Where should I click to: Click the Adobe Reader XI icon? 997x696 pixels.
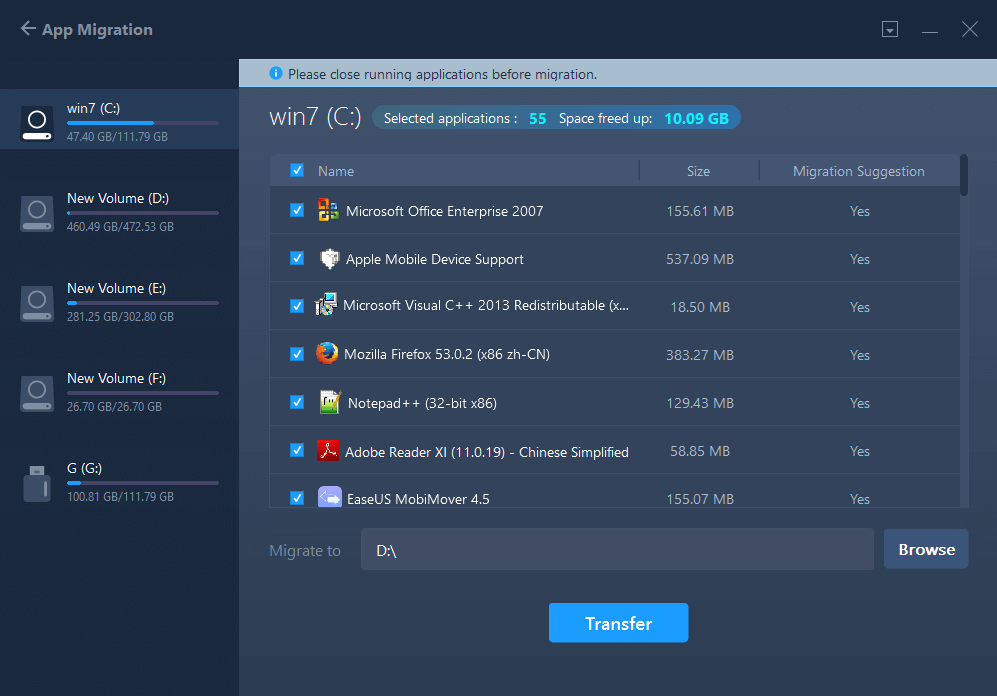[x=329, y=451]
